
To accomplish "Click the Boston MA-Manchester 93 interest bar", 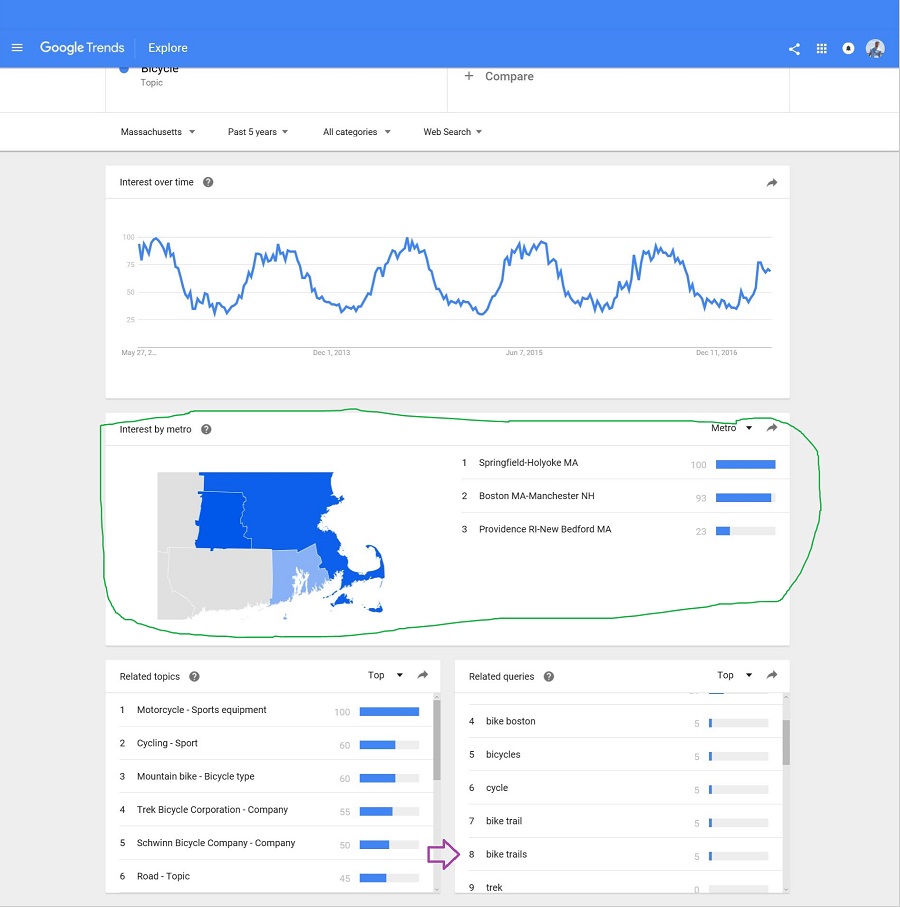I will [x=746, y=497].
